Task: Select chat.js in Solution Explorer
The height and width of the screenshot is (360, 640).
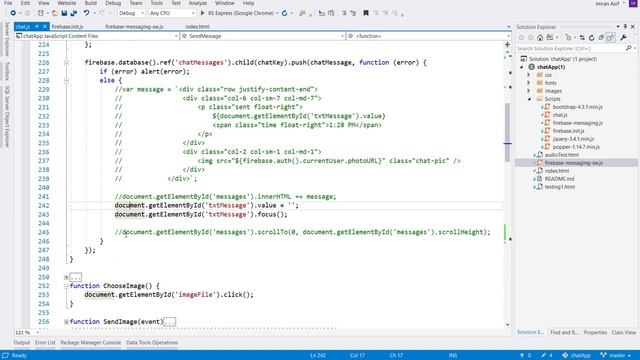Action: pyautogui.click(x=560, y=115)
